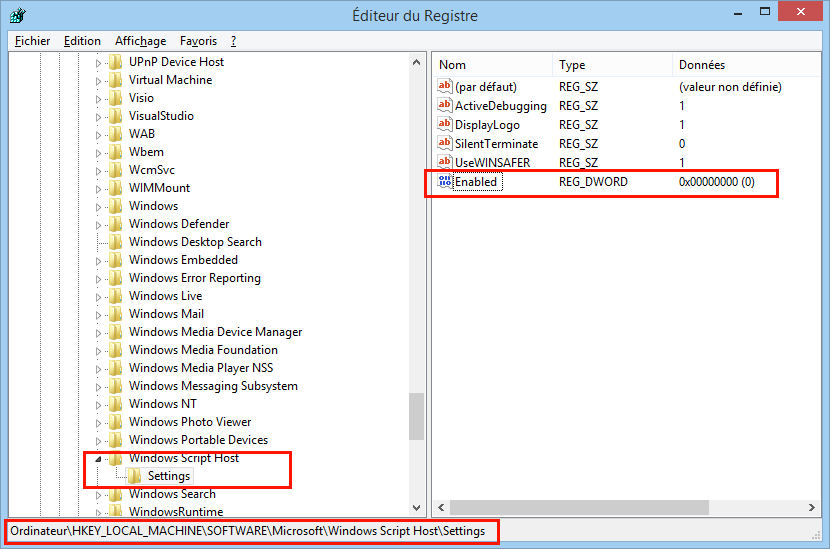Click the values pane scroll left arrow
Screen dimensions: 830x549
point(441,507)
